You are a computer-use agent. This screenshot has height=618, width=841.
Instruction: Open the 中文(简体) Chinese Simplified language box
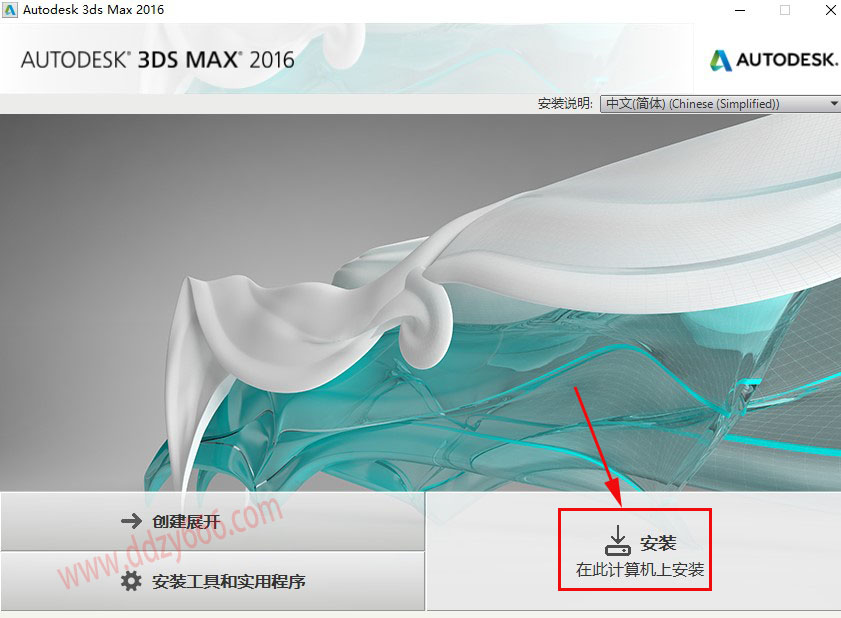720,104
